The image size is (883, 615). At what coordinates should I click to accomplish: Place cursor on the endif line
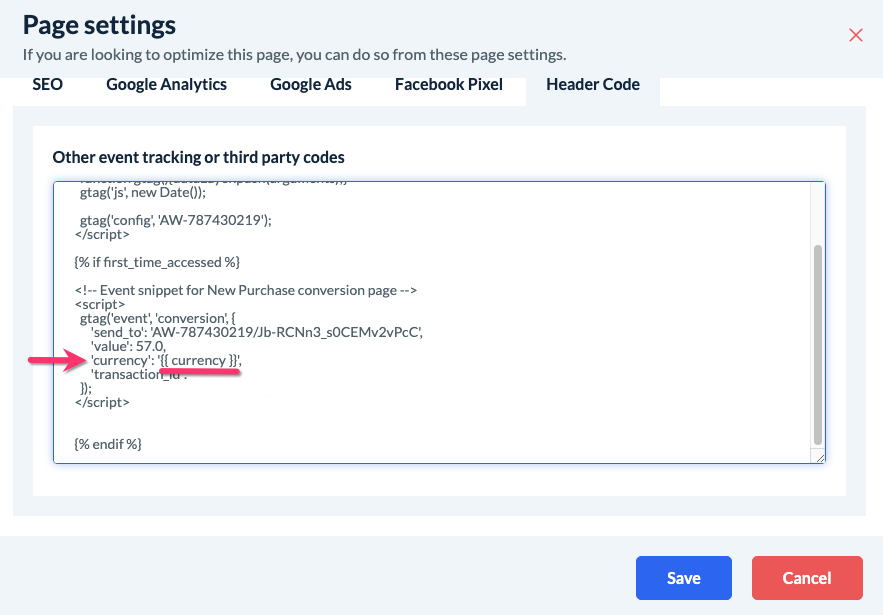[x=108, y=443]
